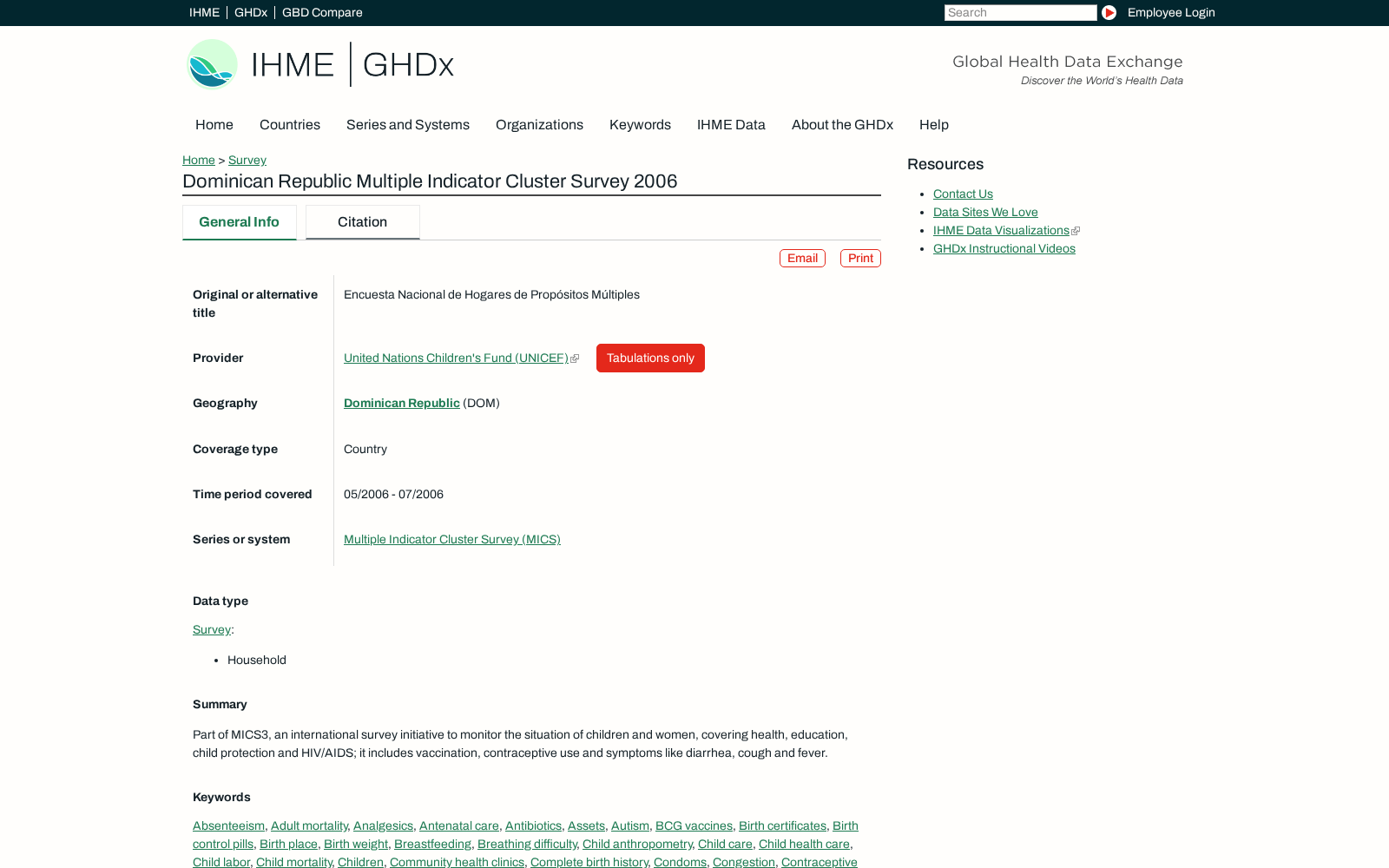Click the Absenteeism keyword link

[228, 825]
